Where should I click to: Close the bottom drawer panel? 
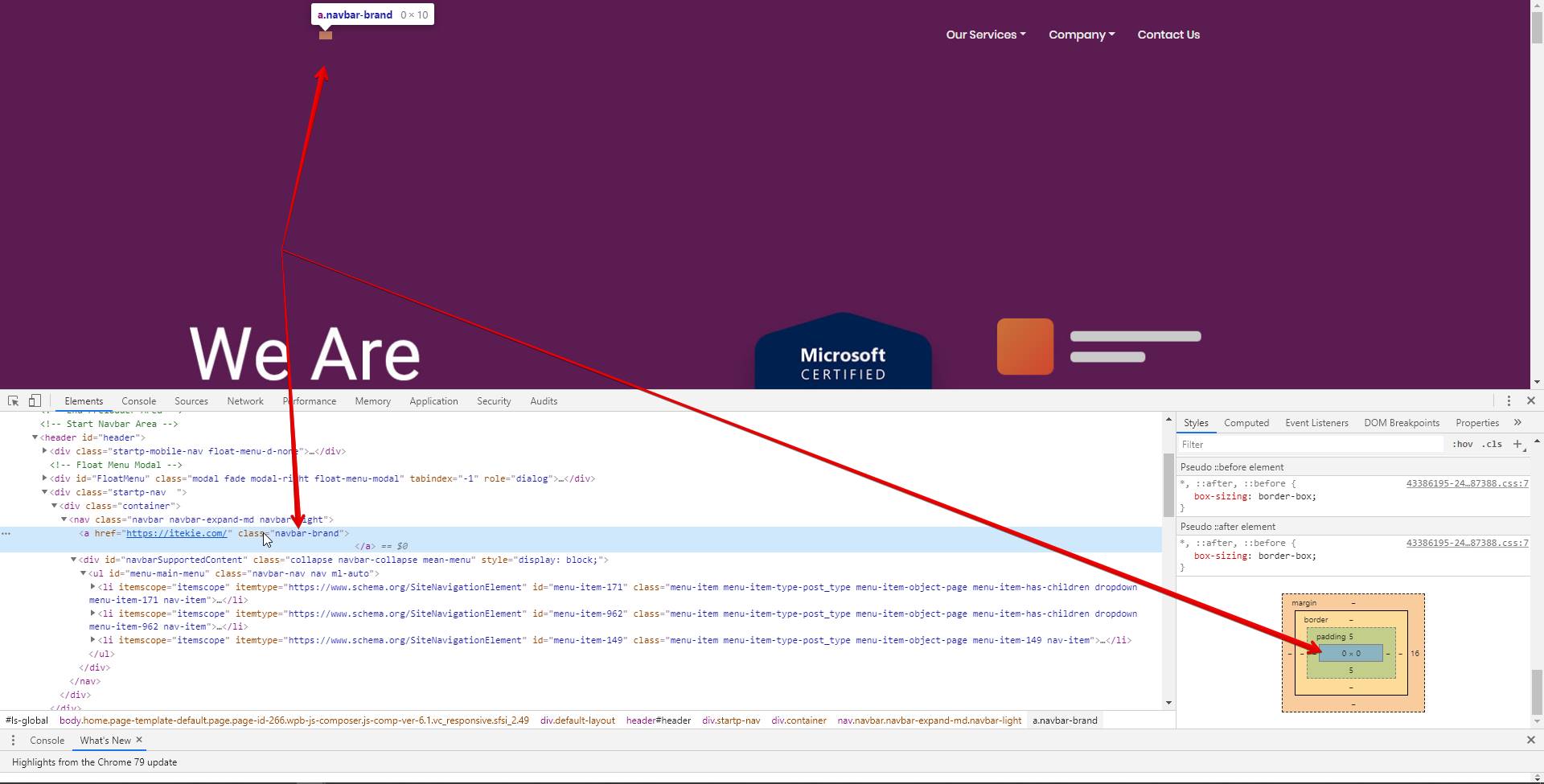coord(1530,741)
